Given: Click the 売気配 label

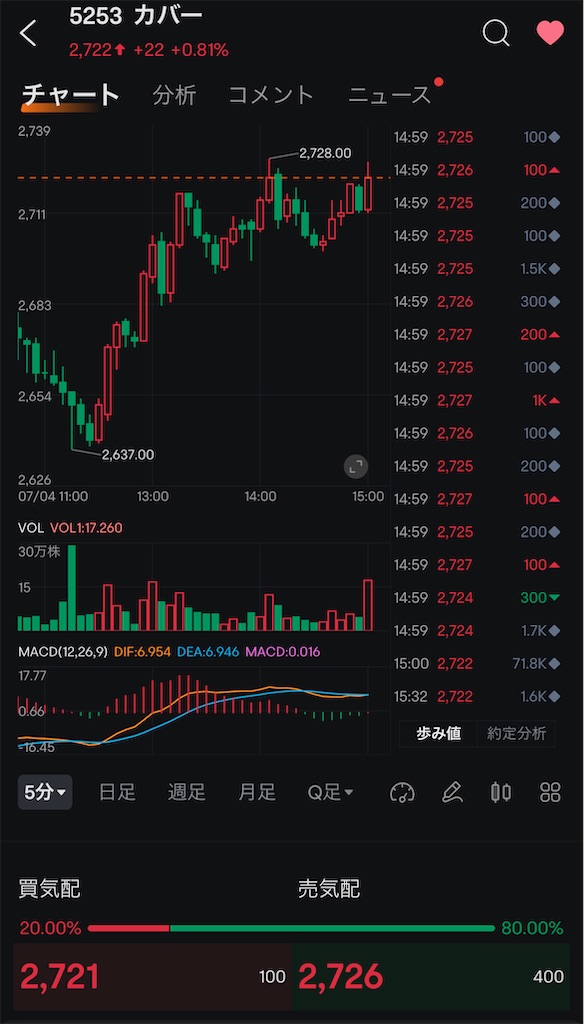Looking at the screenshot, I should [x=329, y=889].
